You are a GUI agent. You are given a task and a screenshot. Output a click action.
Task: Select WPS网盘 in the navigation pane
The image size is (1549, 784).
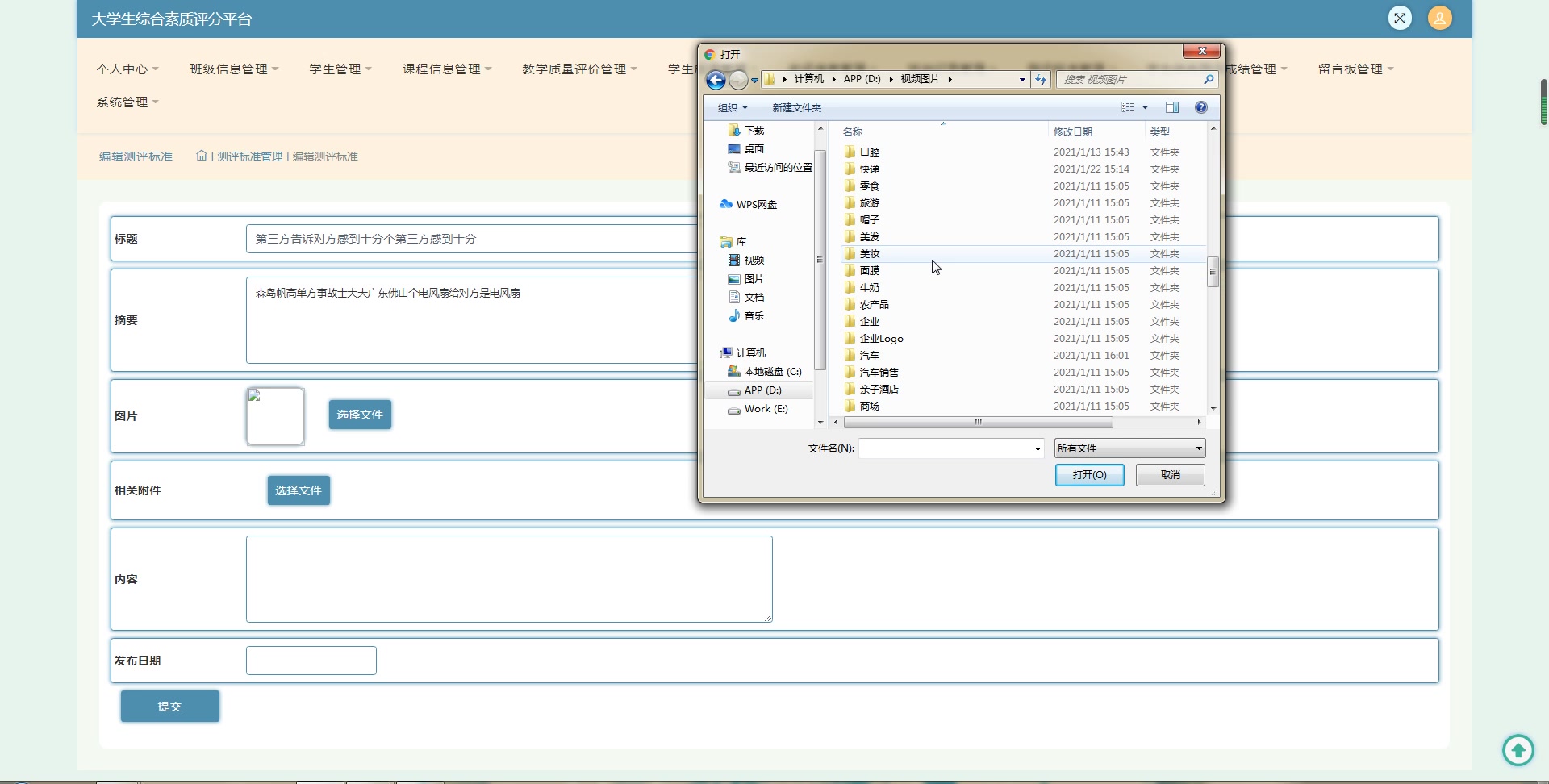click(748, 205)
